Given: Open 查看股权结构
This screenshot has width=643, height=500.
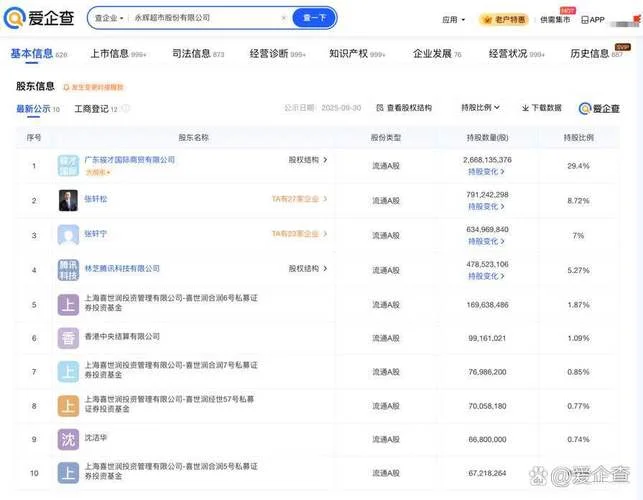Looking at the screenshot, I should 404,108.
